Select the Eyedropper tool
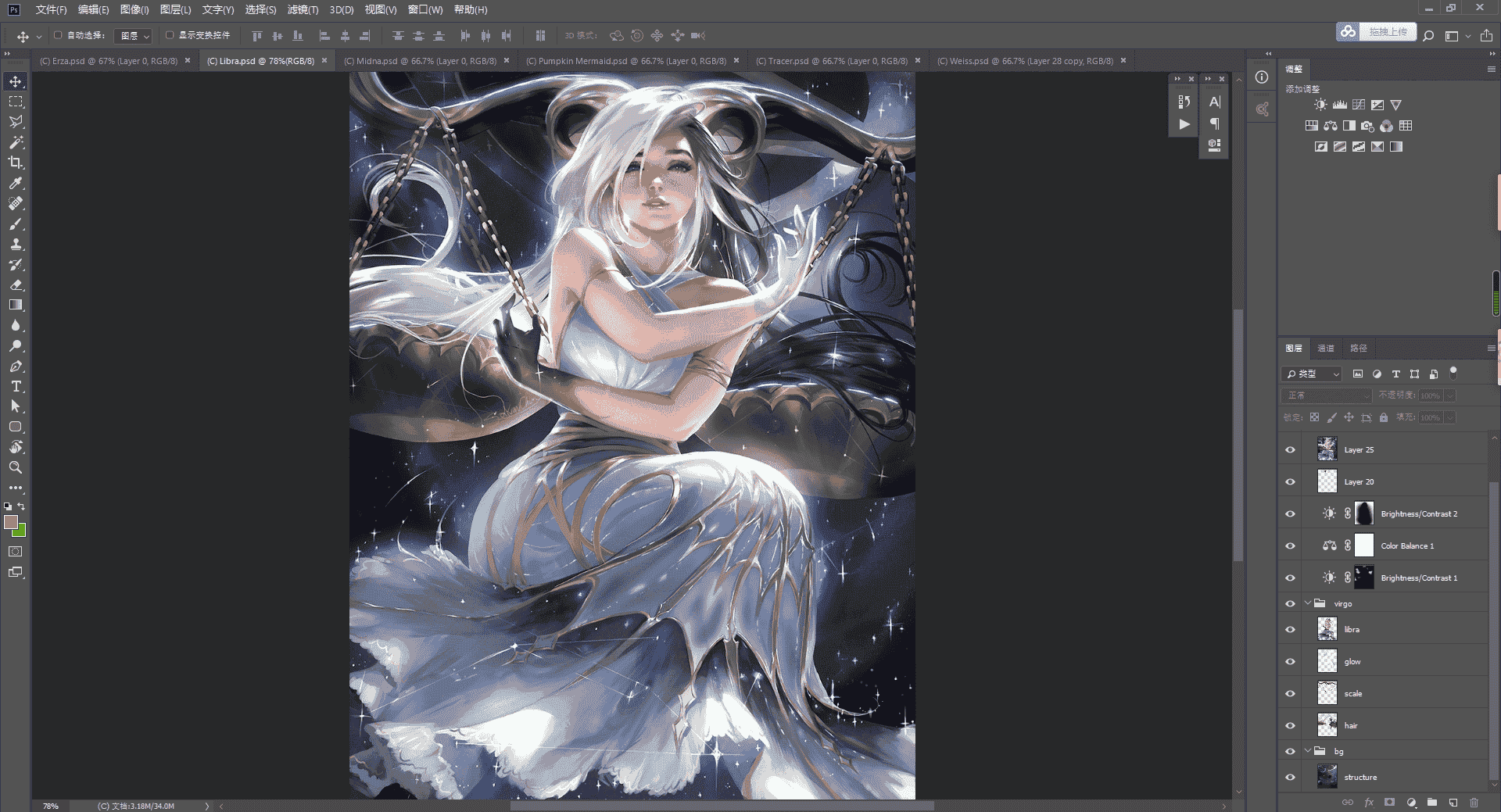The image size is (1501, 812). pos(16,183)
